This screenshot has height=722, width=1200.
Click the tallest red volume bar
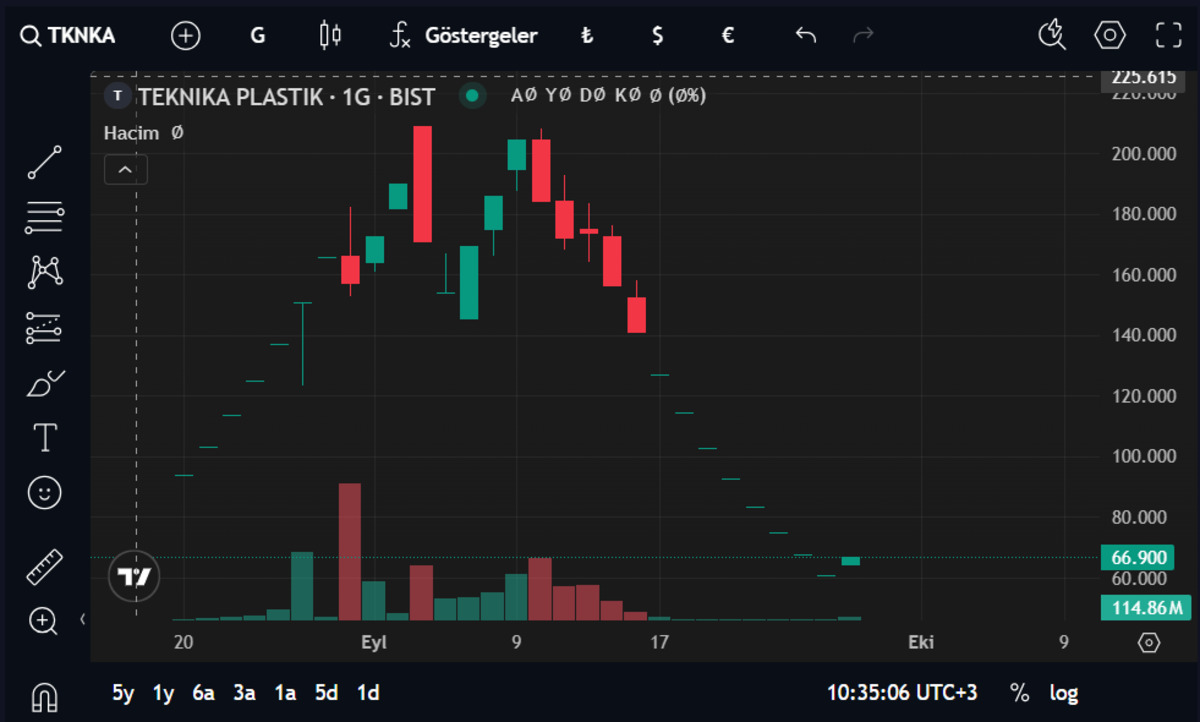pos(349,551)
